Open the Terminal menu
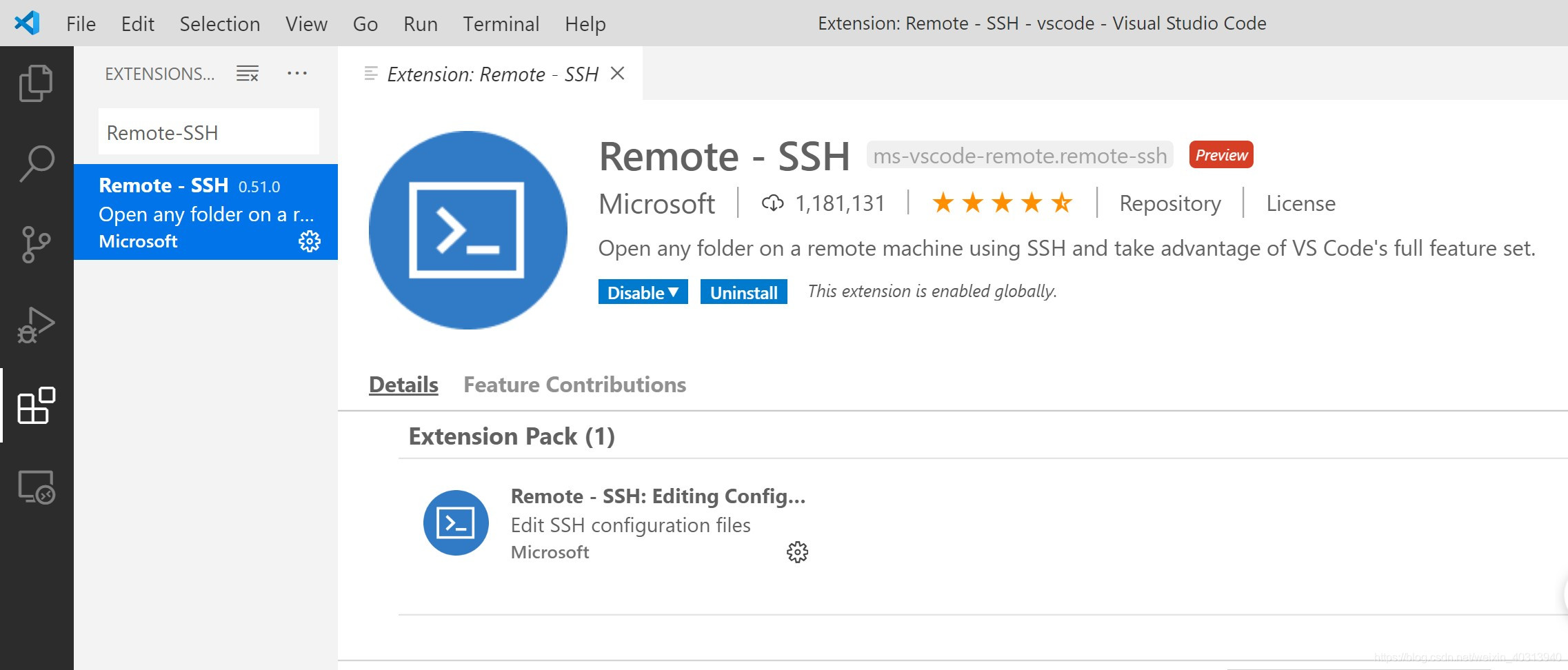Viewport: 1568px width, 670px height. point(501,23)
